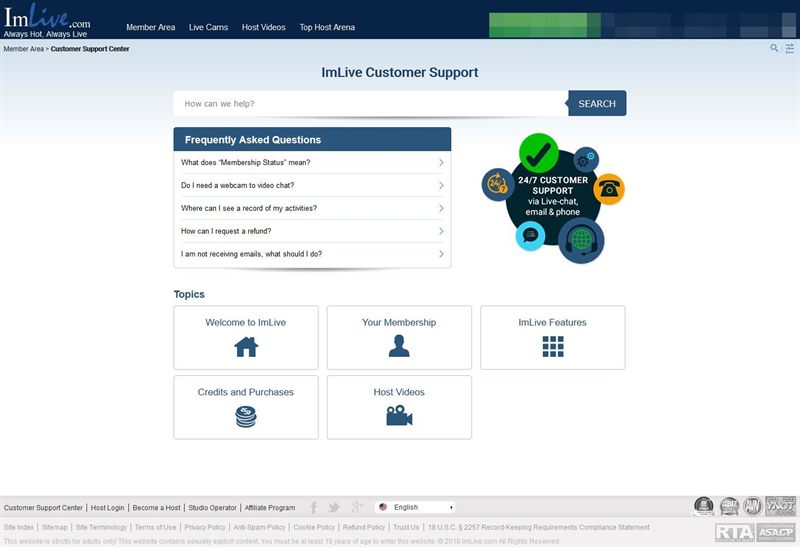This screenshot has width=800, height=547.
Task: Click the first round award badge in the footer
Action: pos(704,506)
